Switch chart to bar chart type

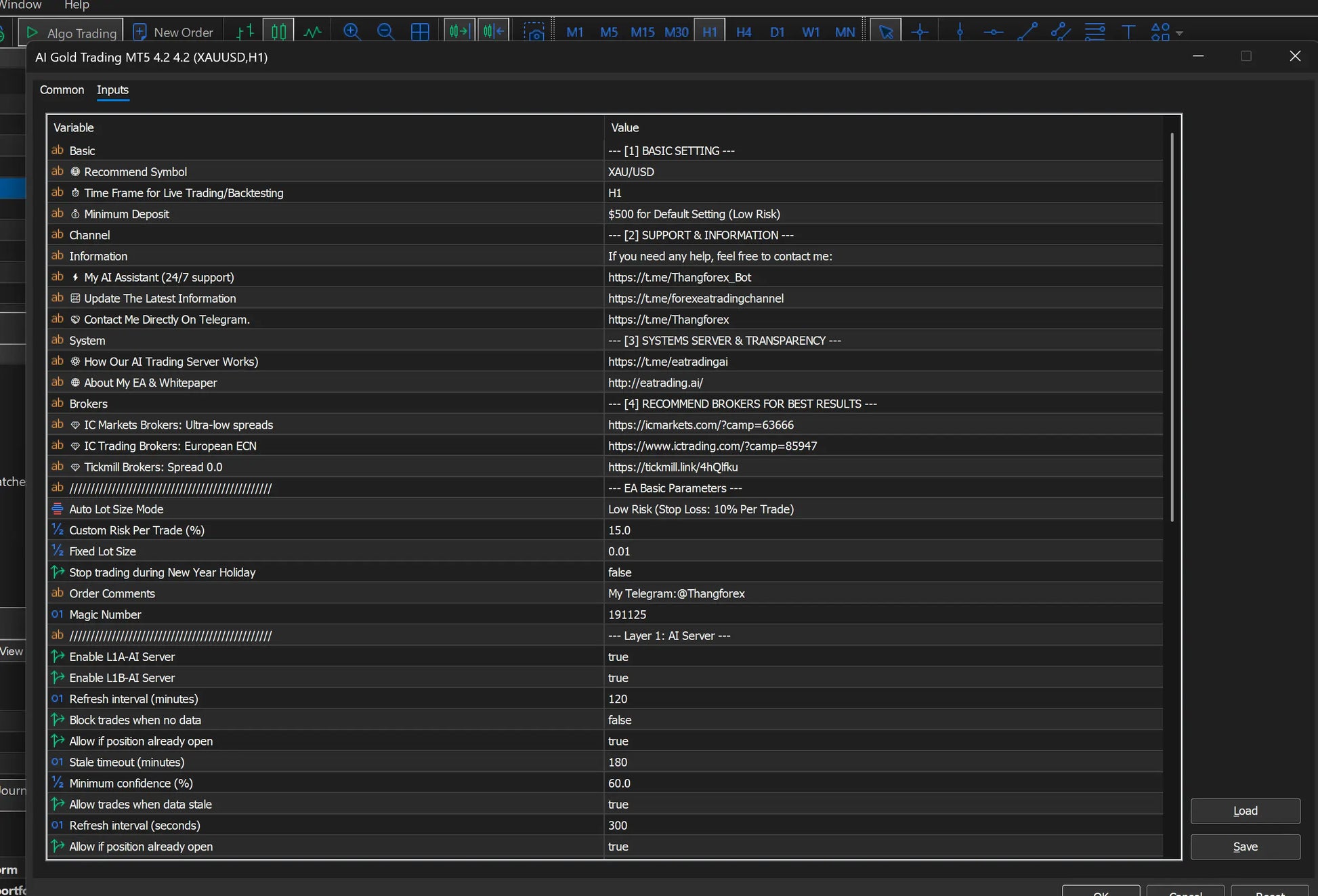245,31
